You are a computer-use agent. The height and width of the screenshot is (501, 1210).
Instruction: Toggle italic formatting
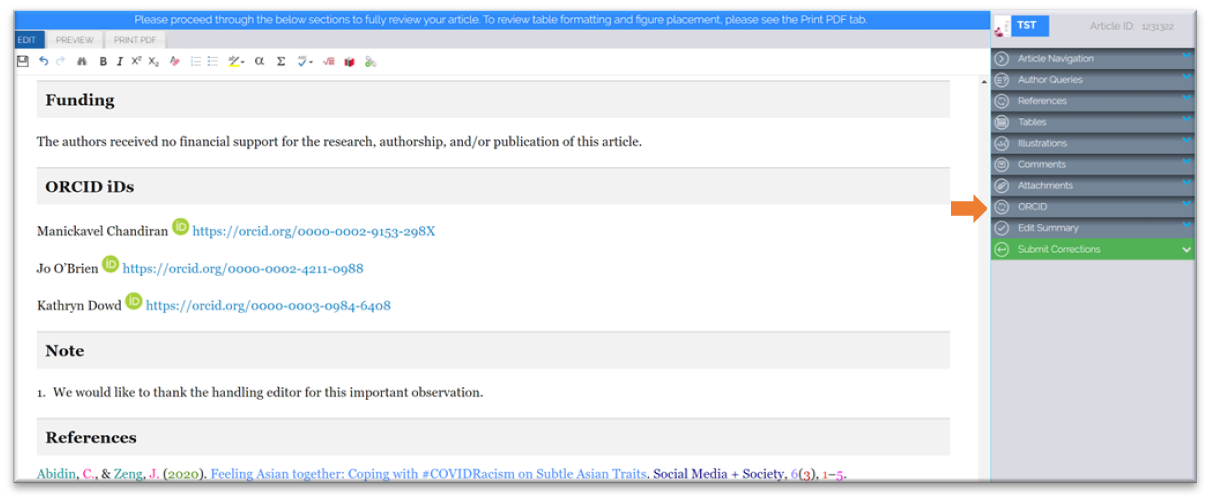point(119,62)
